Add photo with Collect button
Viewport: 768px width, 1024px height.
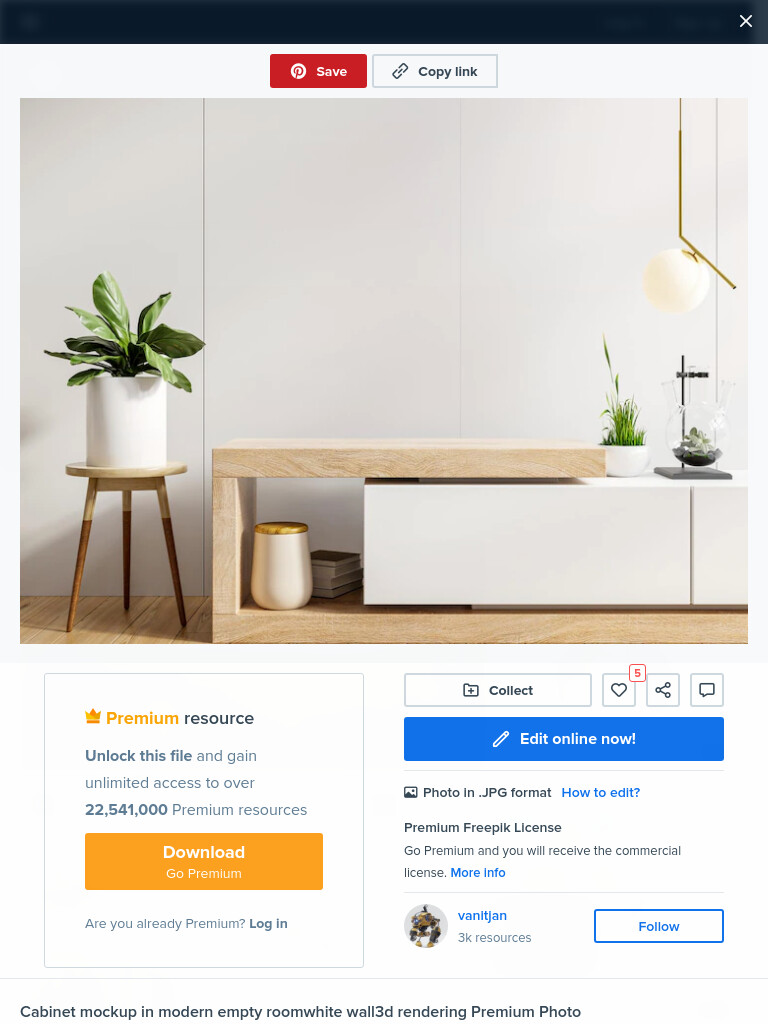pos(498,690)
